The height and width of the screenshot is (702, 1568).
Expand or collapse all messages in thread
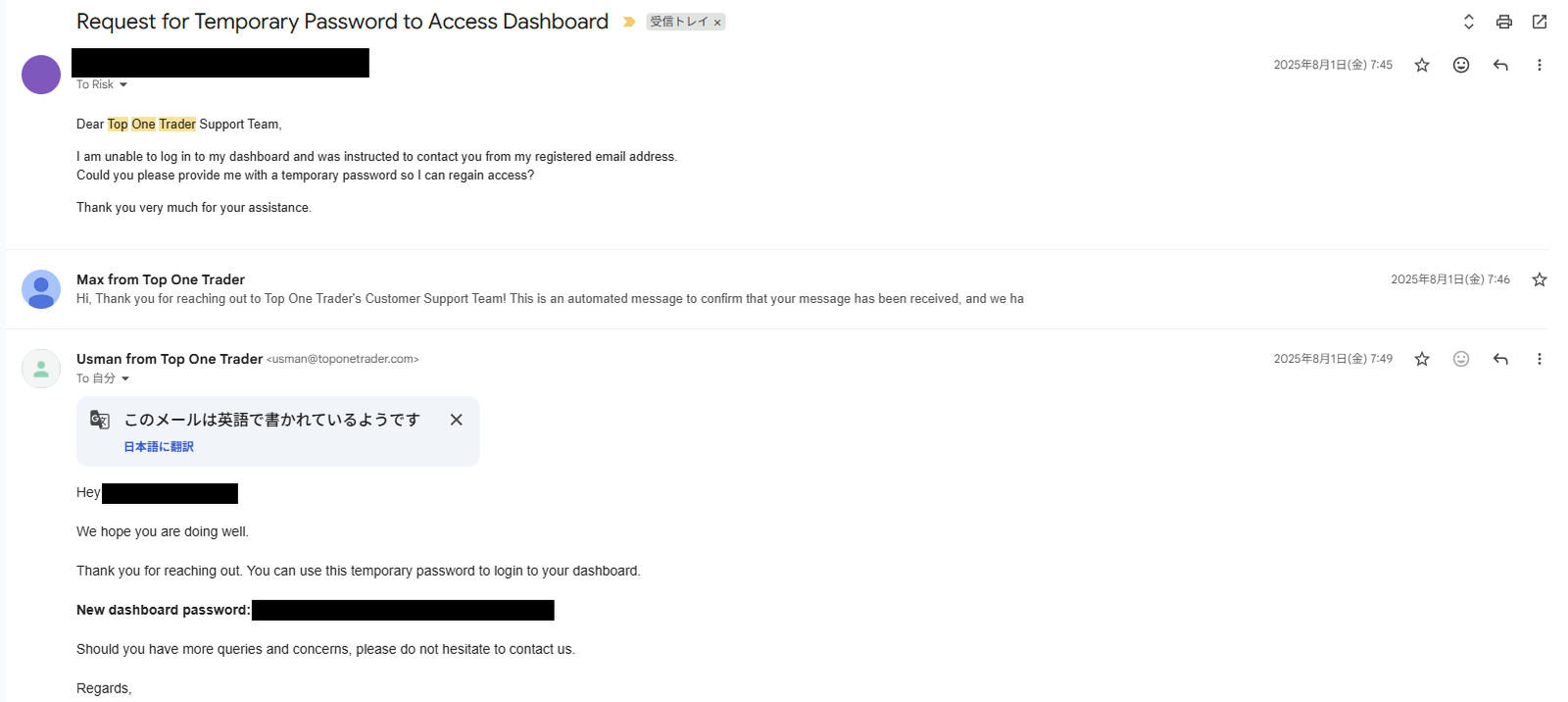[x=1468, y=22]
